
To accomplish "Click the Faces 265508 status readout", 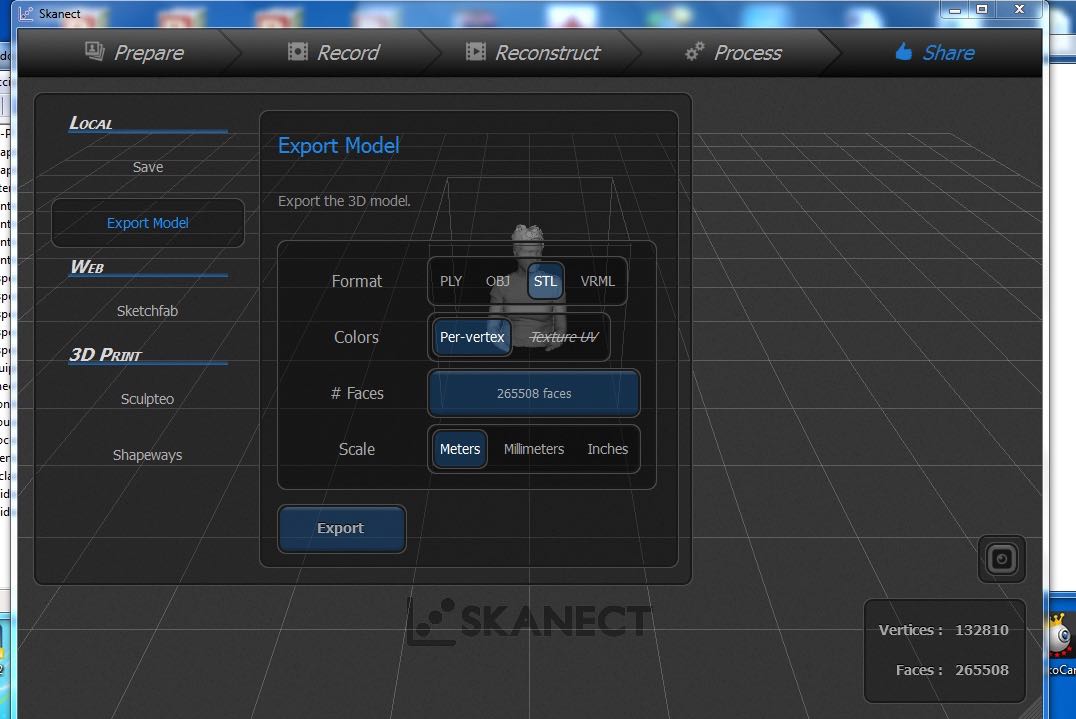I will click(952, 670).
